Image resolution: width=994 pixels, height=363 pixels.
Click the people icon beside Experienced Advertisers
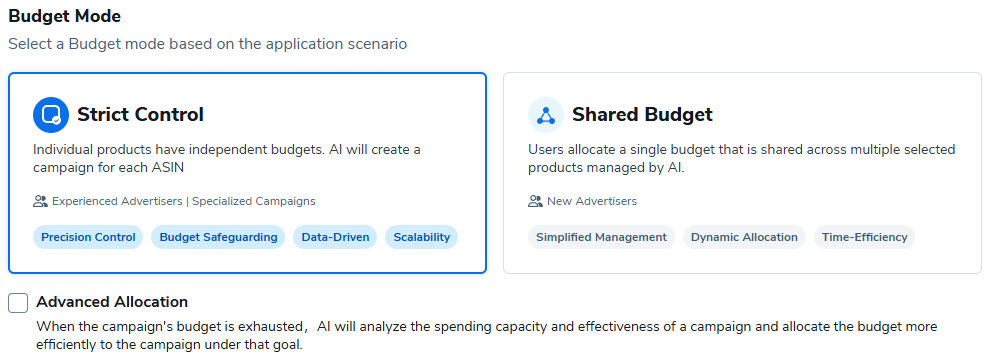[x=41, y=201]
